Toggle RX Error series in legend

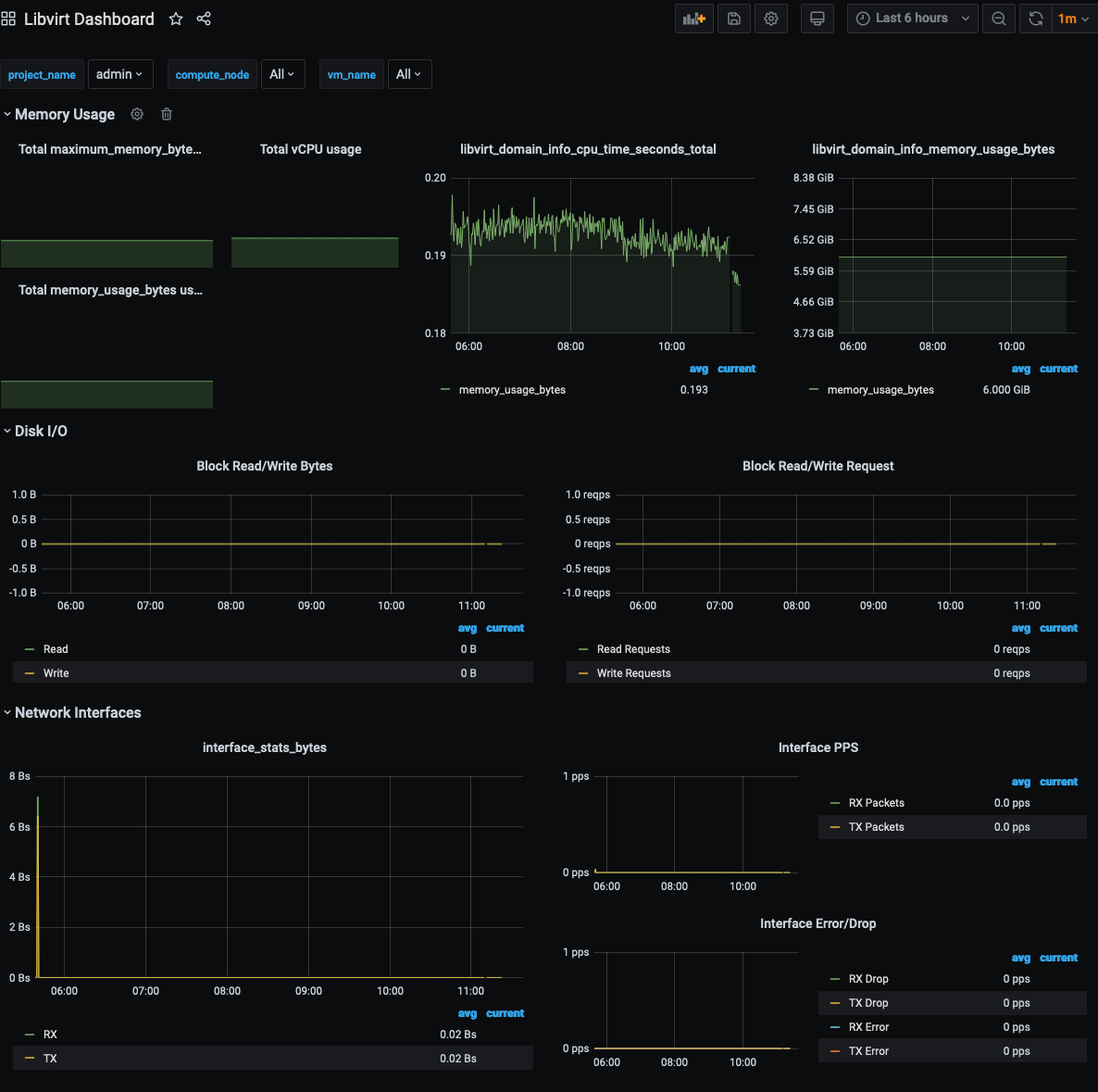point(868,1027)
